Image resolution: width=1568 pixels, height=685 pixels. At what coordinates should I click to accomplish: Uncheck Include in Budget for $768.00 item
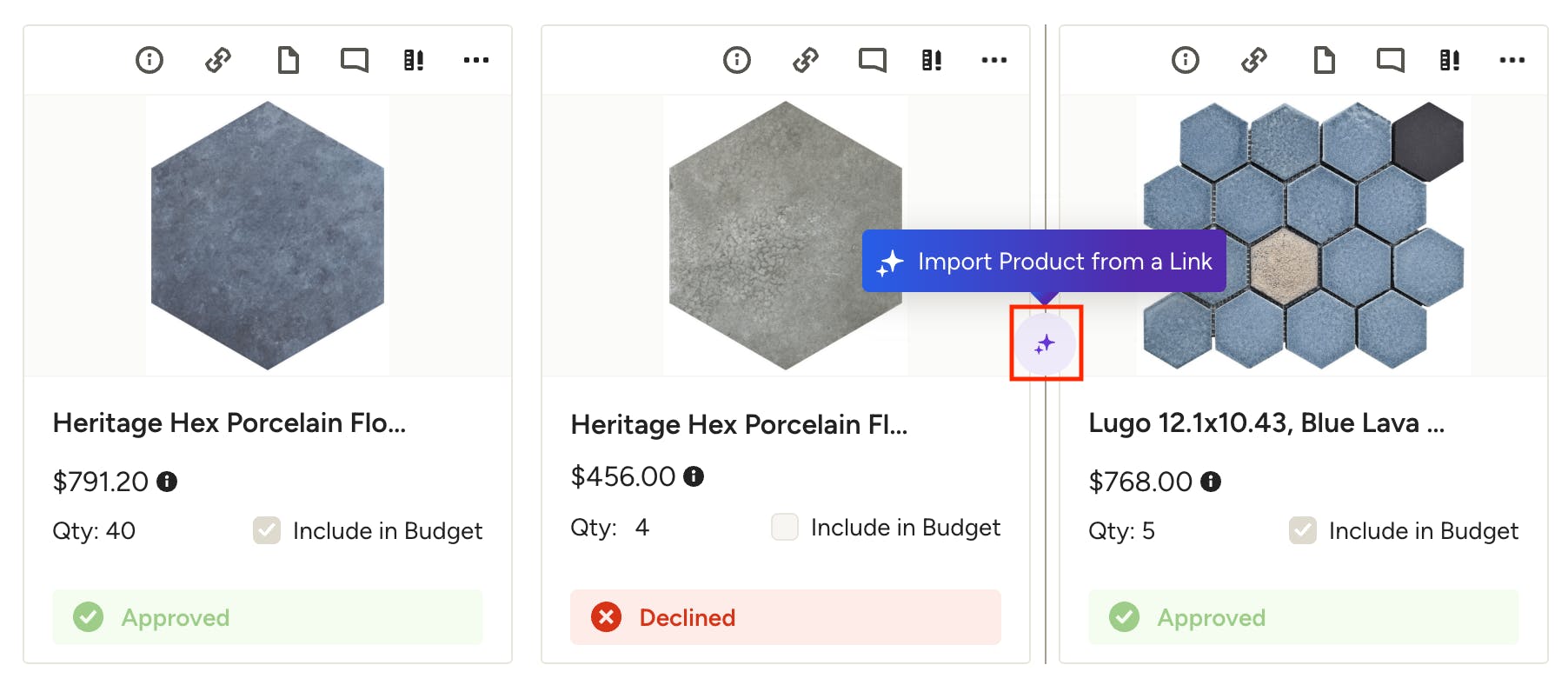coord(1302,530)
